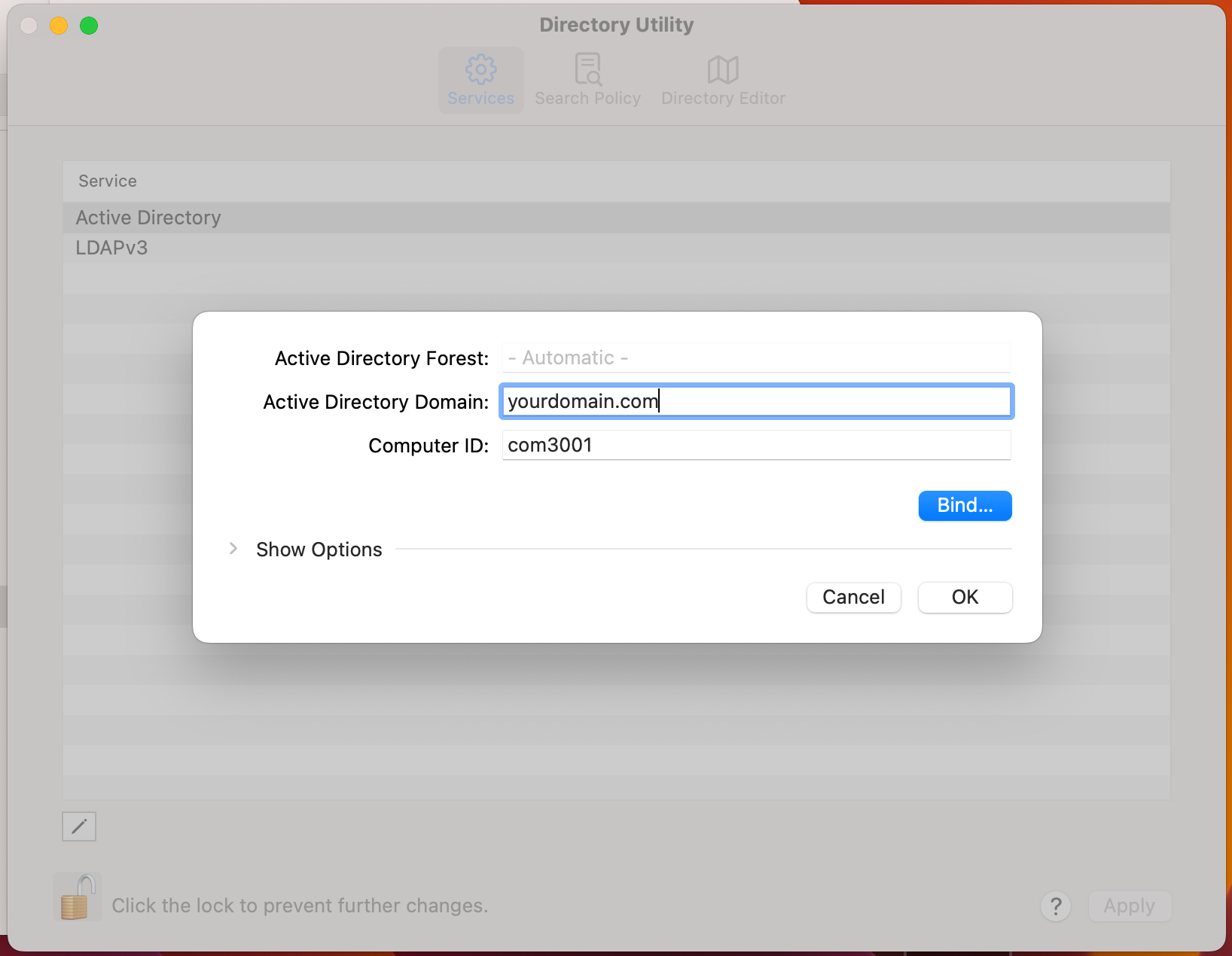Image resolution: width=1232 pixels, height=956 pixels.
Task: Click the padlock to prevent changes
Action: coord(77,897)
